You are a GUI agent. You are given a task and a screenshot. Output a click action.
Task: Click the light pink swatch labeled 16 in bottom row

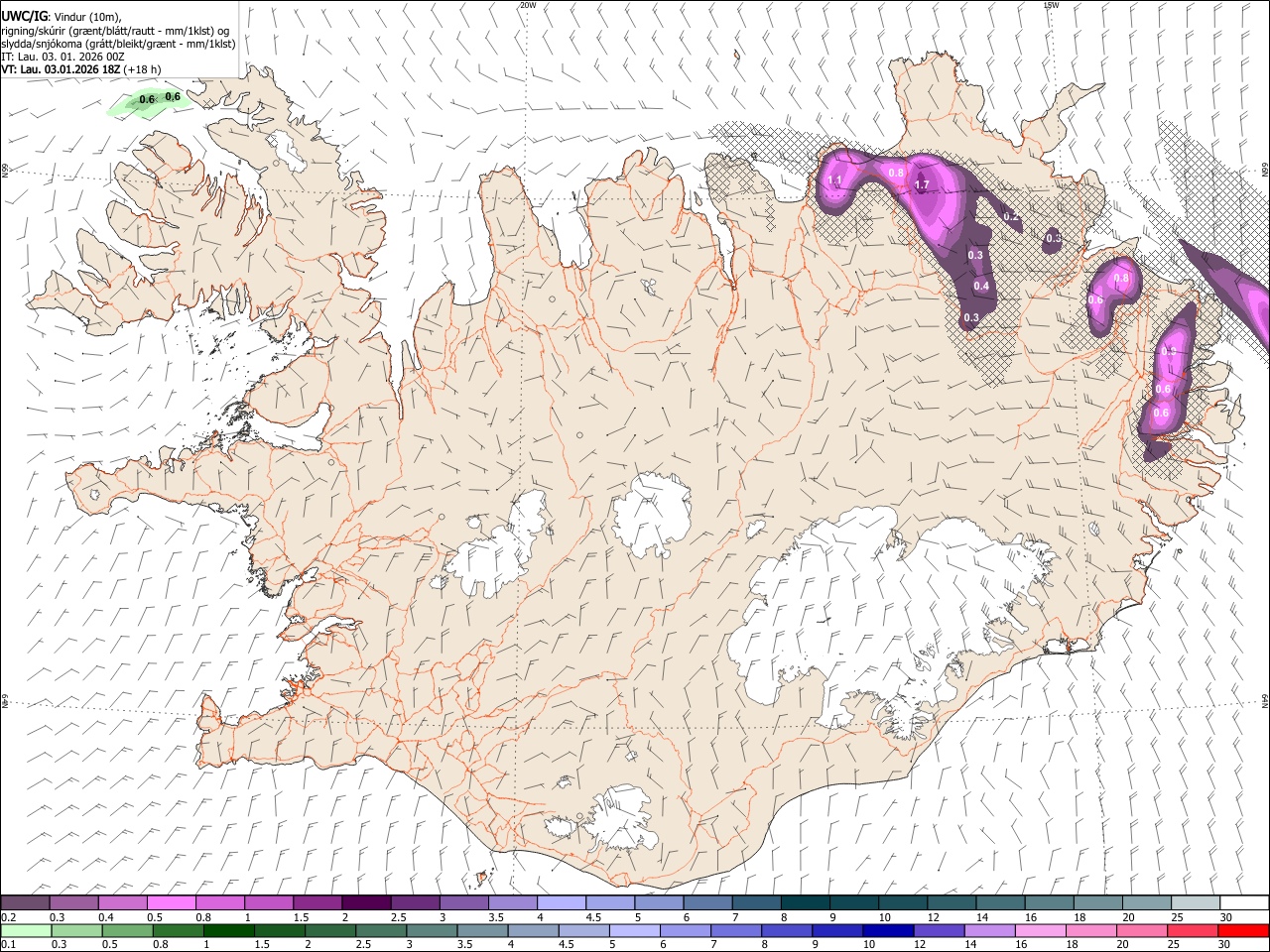click(x=1041, y=930)
